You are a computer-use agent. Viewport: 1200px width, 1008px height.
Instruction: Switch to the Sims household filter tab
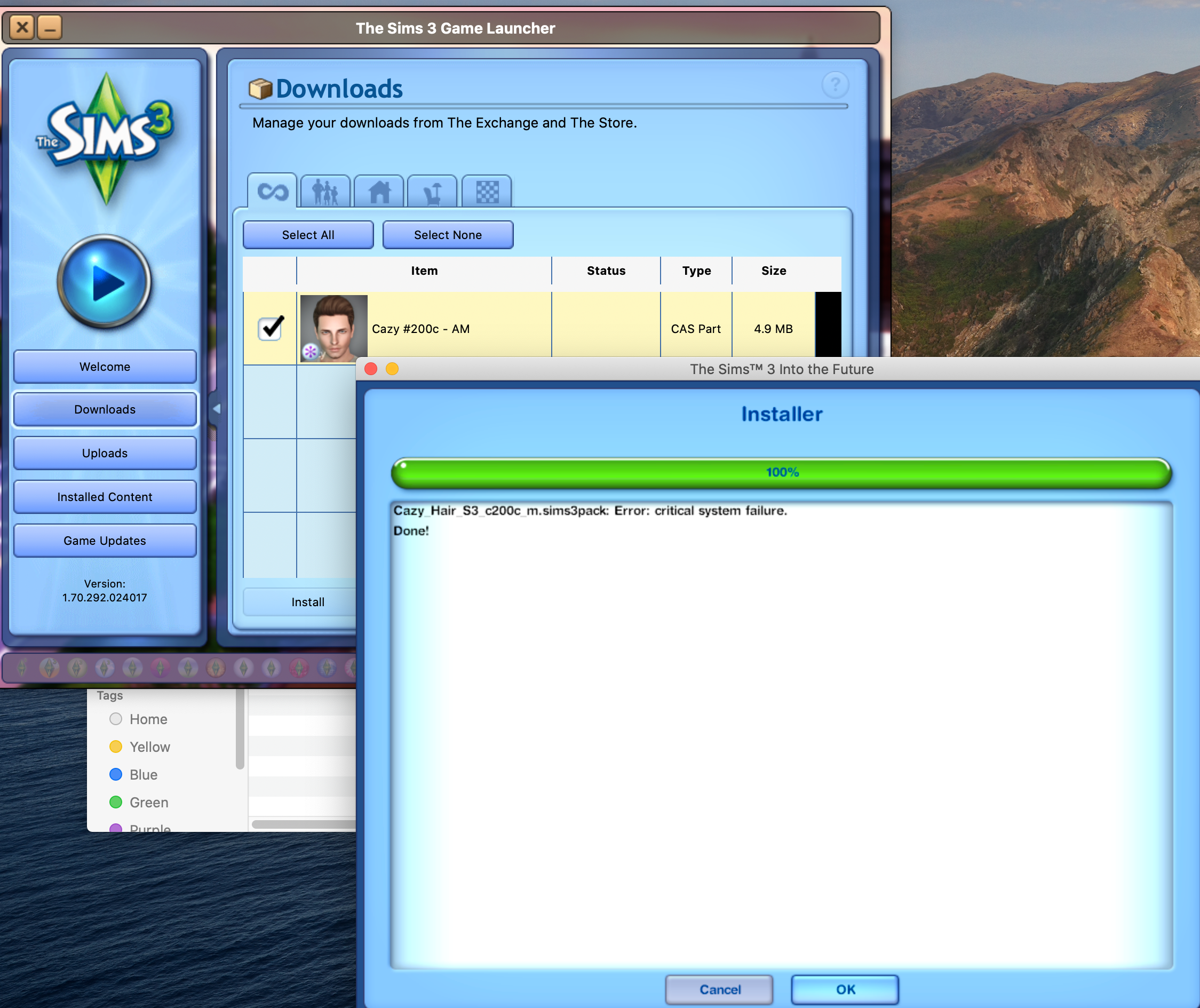[324, 192]
